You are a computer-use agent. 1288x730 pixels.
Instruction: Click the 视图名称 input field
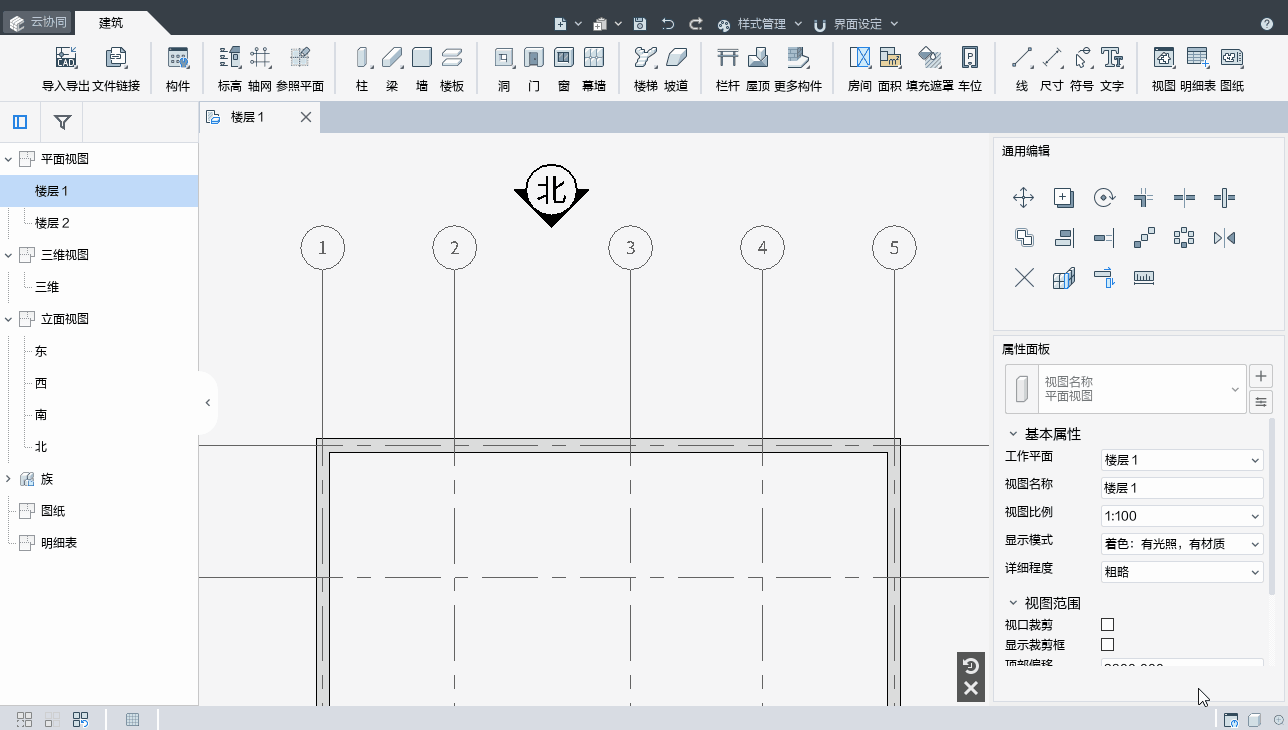coord(1182,488)
